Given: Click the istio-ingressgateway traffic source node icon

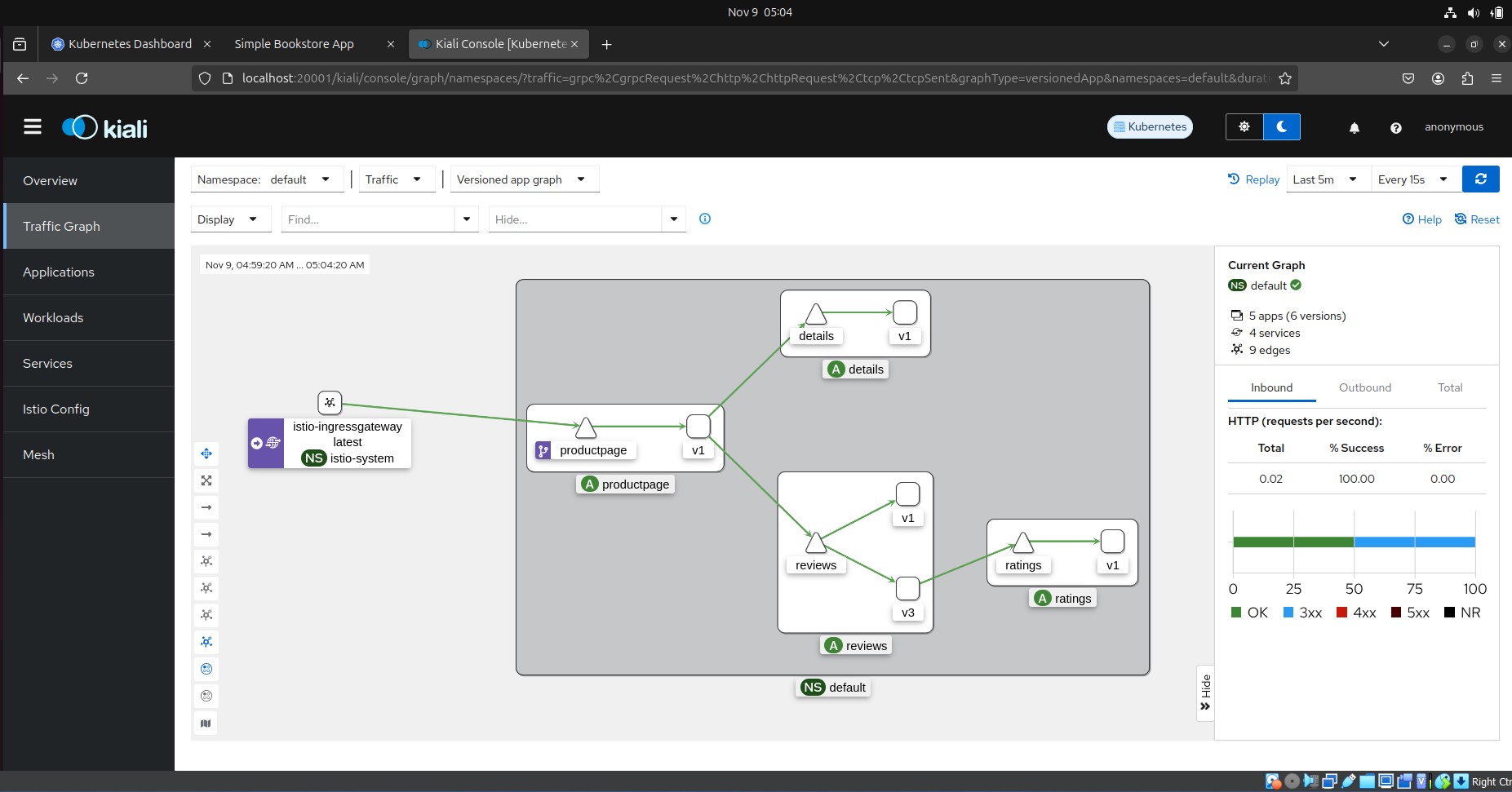Looking at the screenshot, I should (330, 402).
